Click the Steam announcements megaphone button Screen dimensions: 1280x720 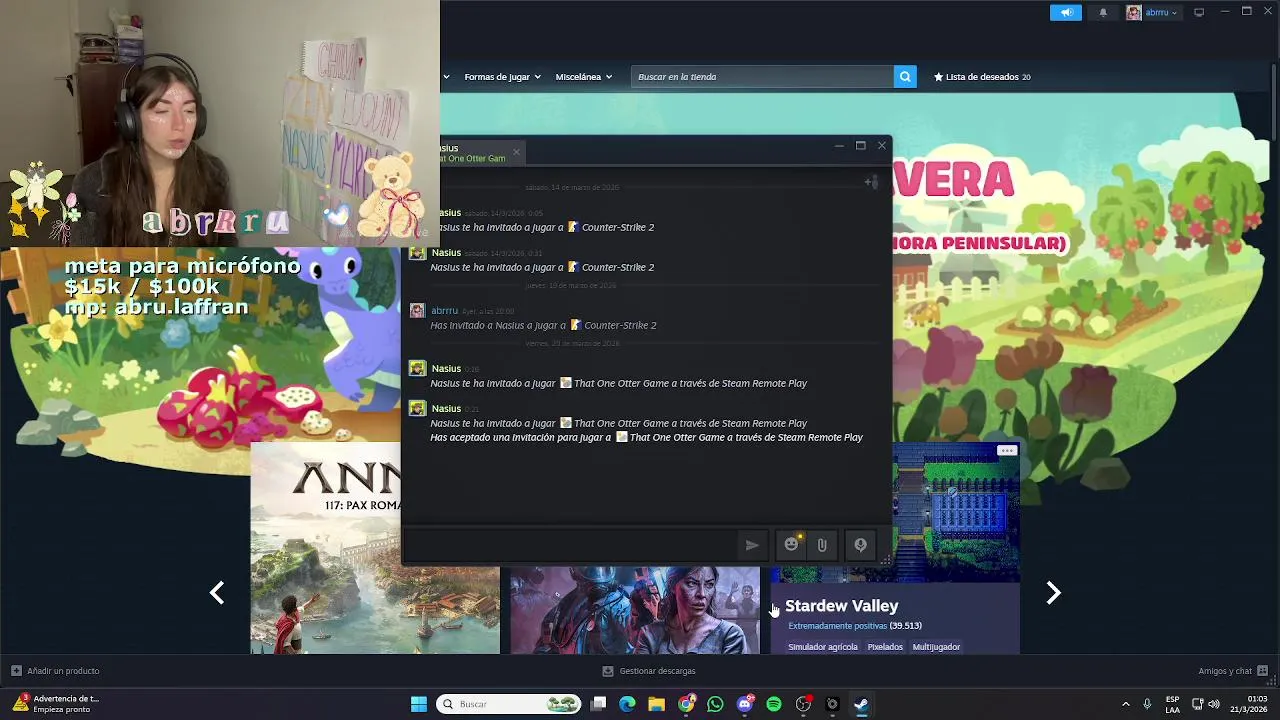[x=1066, y=12]
